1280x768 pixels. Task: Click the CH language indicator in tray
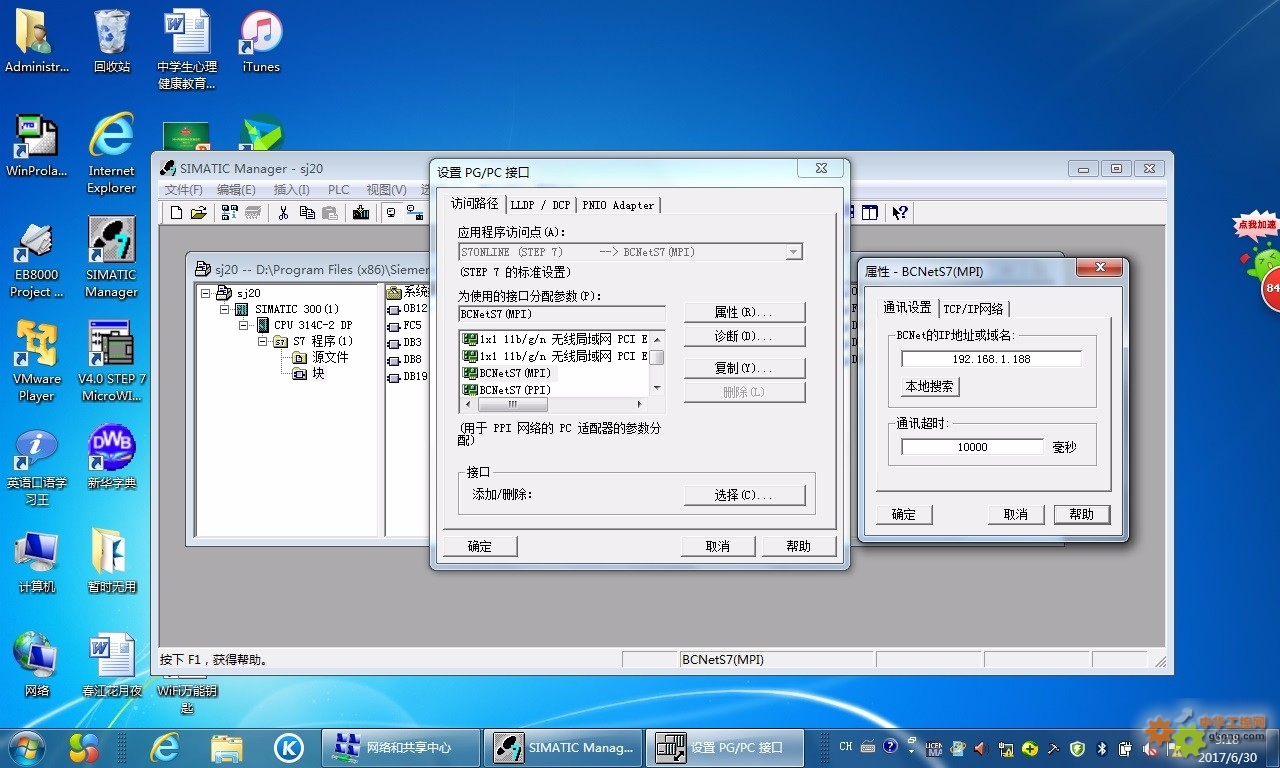click(x=846, y=746)
